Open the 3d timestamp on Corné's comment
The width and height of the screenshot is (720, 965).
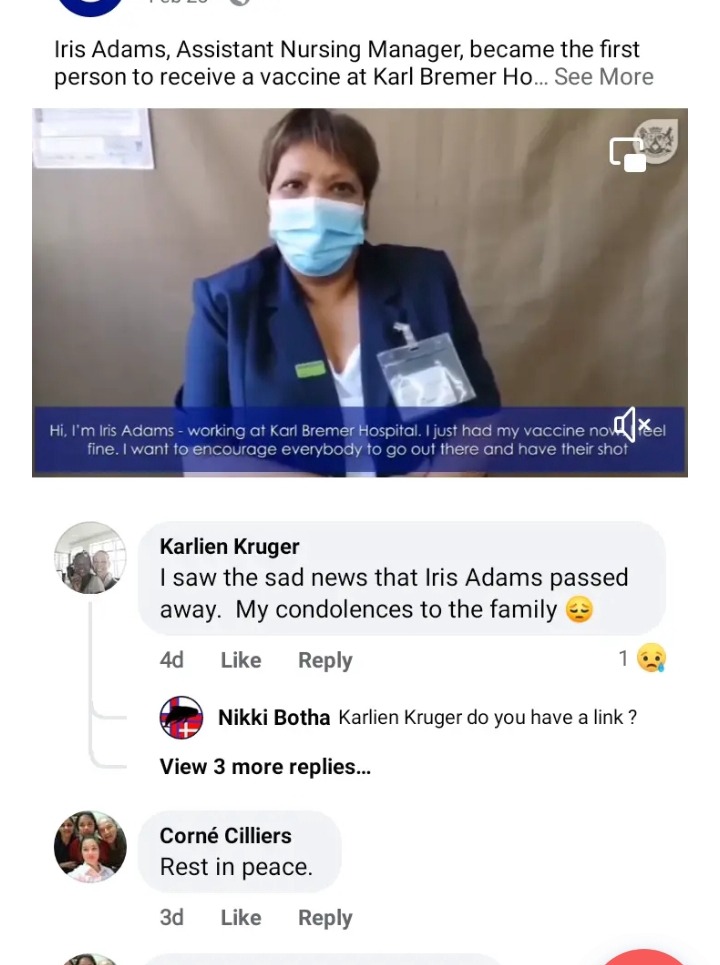pos(172,918)
